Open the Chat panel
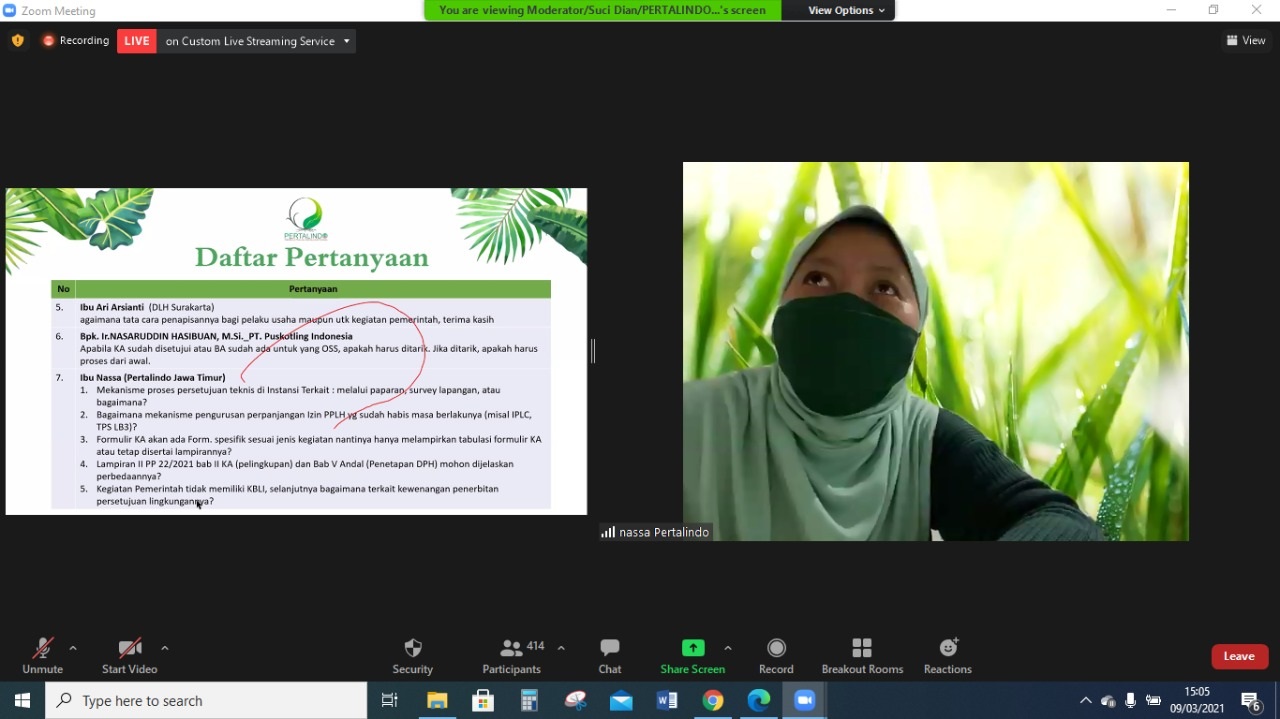This screenshot has height=719, width=1280. [610, 656]
